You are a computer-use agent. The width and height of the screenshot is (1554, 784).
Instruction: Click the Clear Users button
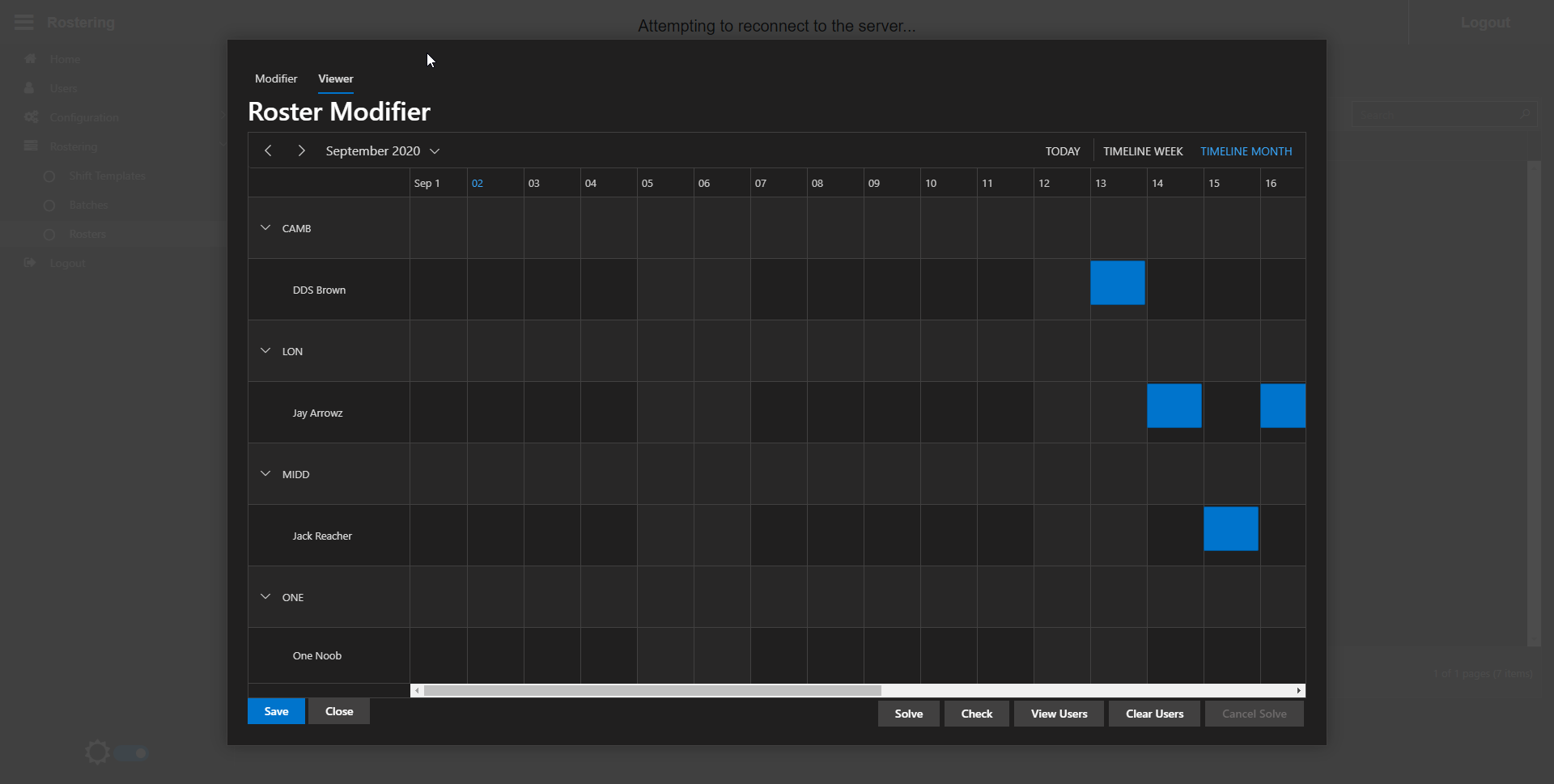pos(1154,714)
